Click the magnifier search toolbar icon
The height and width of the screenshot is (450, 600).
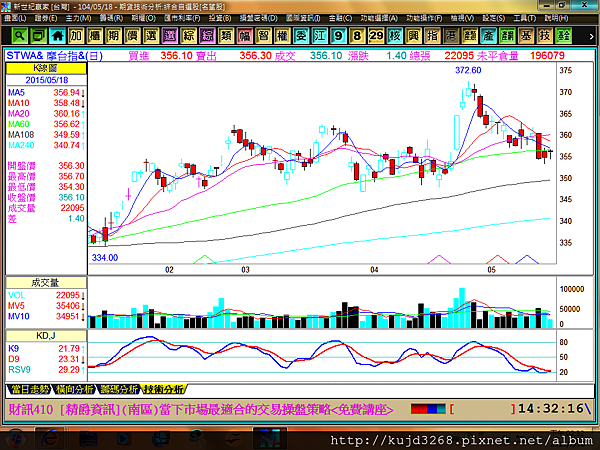point(20,36)
